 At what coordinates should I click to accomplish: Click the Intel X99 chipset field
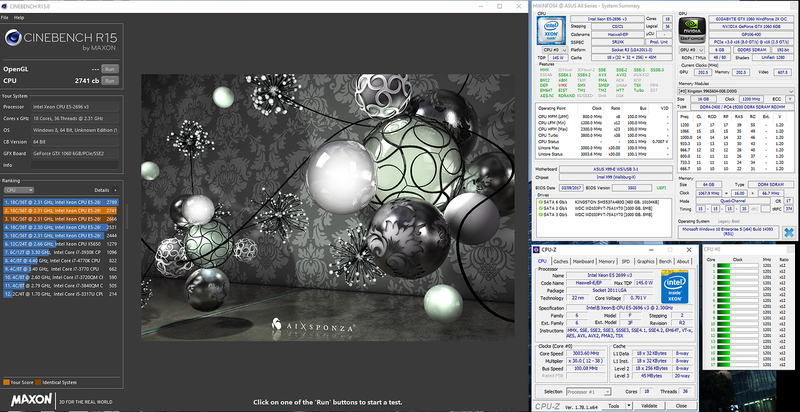click(616, 177)
